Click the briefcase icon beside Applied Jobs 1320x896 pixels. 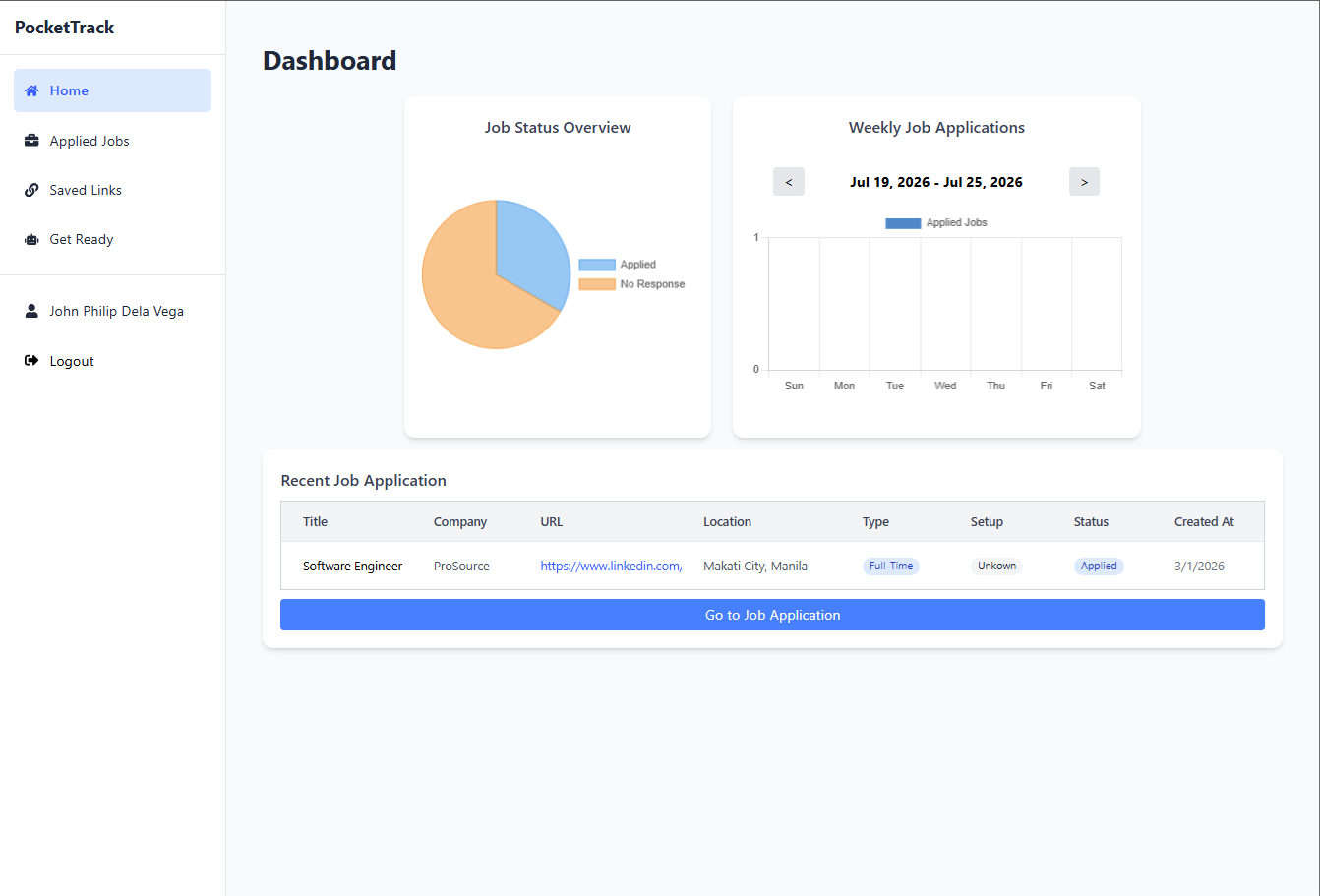point(31,141)
